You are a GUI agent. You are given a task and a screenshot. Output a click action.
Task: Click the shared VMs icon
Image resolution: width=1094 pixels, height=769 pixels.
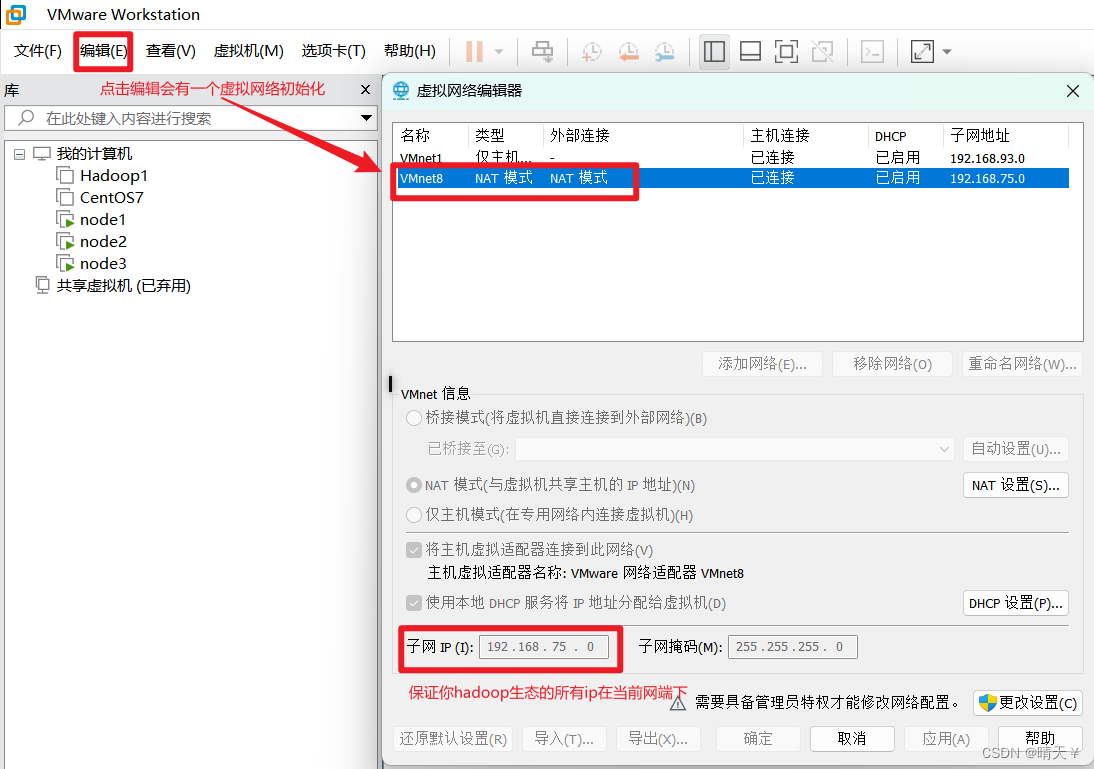[x=43, y=285]
